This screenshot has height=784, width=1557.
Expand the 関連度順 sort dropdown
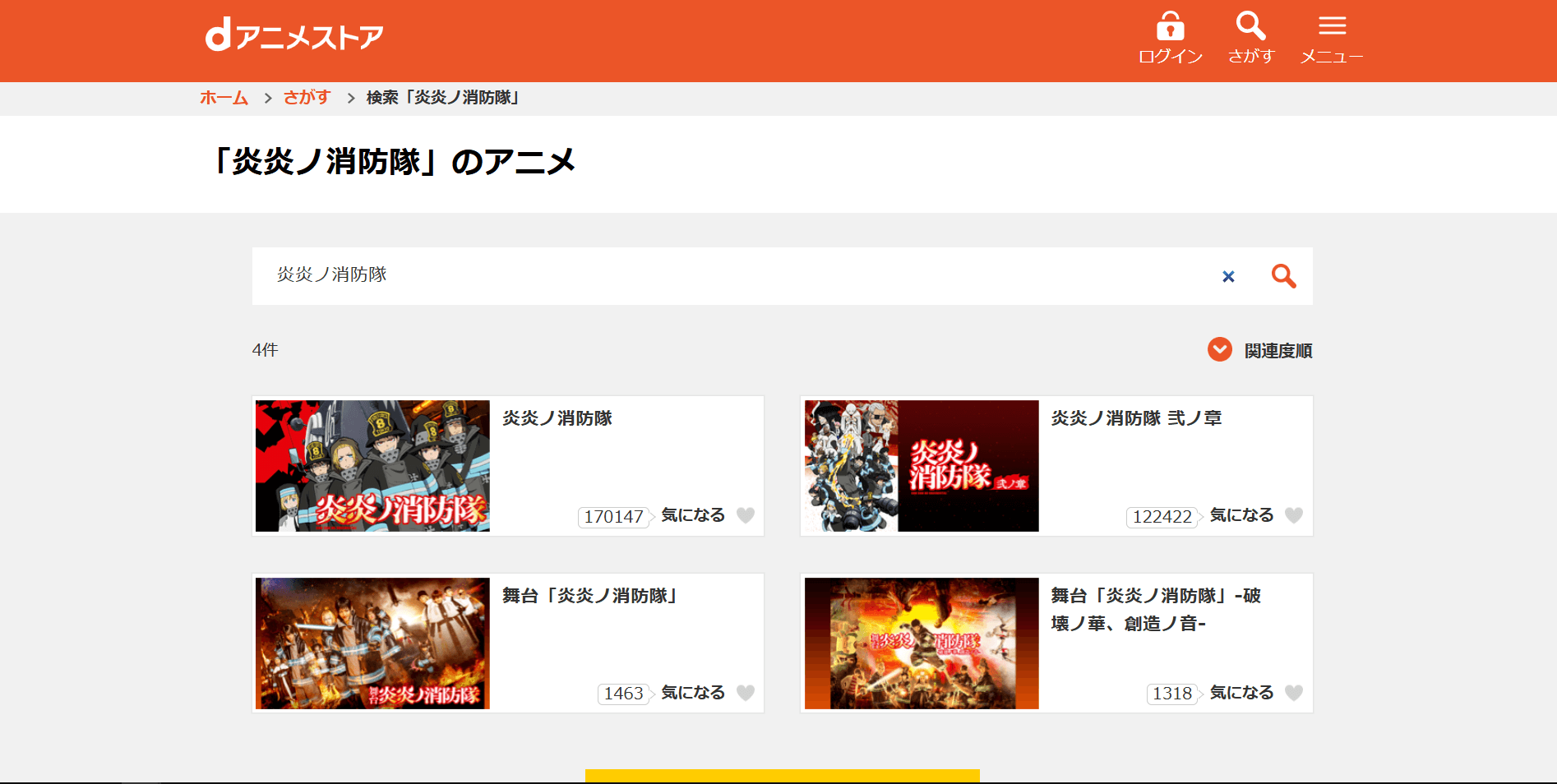[x=1260, y=350]
